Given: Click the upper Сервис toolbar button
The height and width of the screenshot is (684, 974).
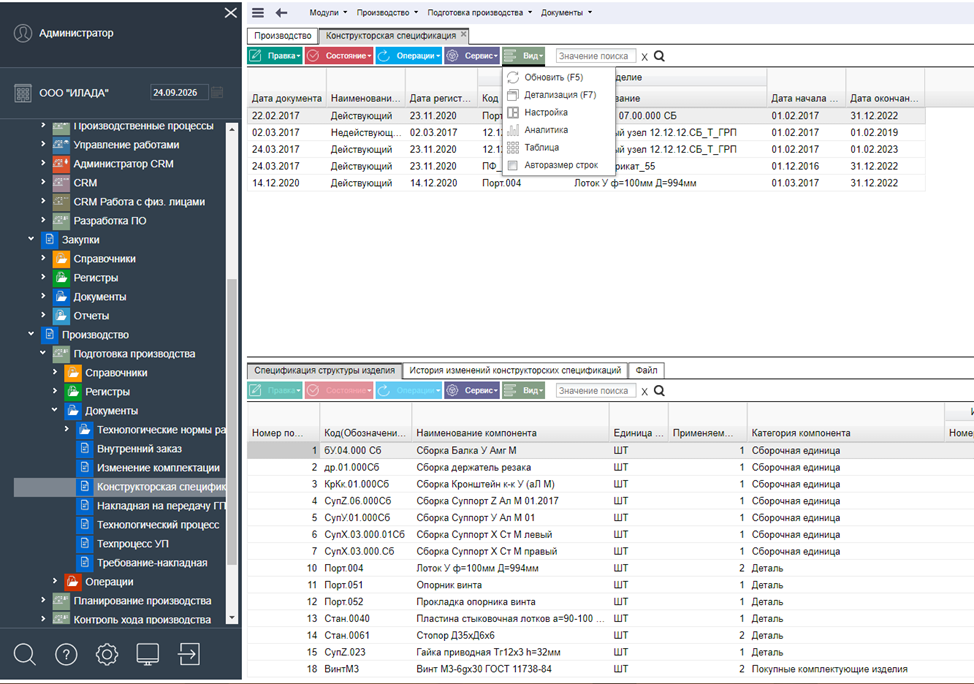Looking at the screenshot, I should point(472,56).
